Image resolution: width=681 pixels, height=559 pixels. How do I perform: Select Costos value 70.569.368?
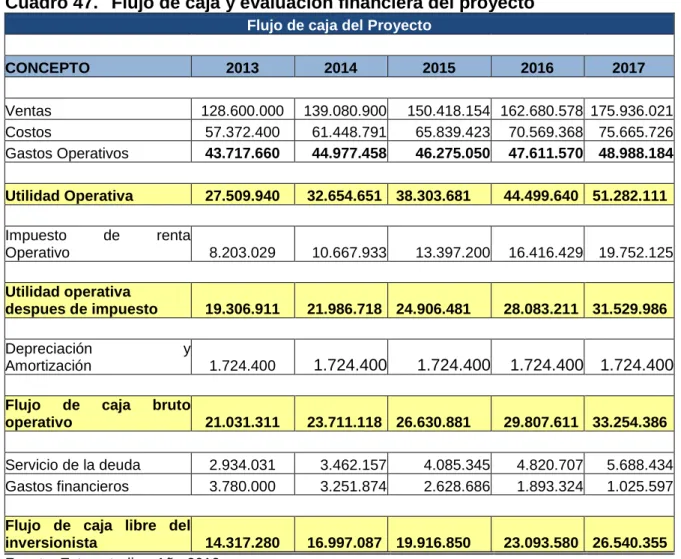(545, 132)
